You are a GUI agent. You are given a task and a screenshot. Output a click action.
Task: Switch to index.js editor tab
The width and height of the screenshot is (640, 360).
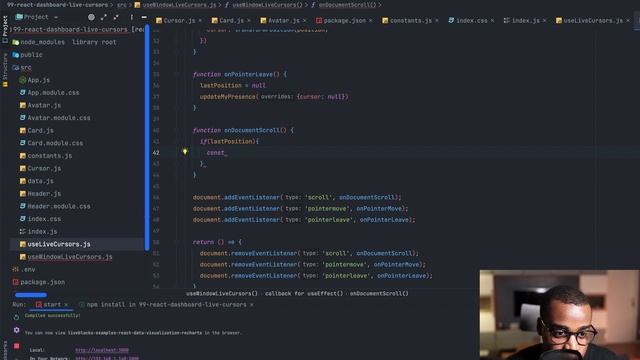click(525, 20)
